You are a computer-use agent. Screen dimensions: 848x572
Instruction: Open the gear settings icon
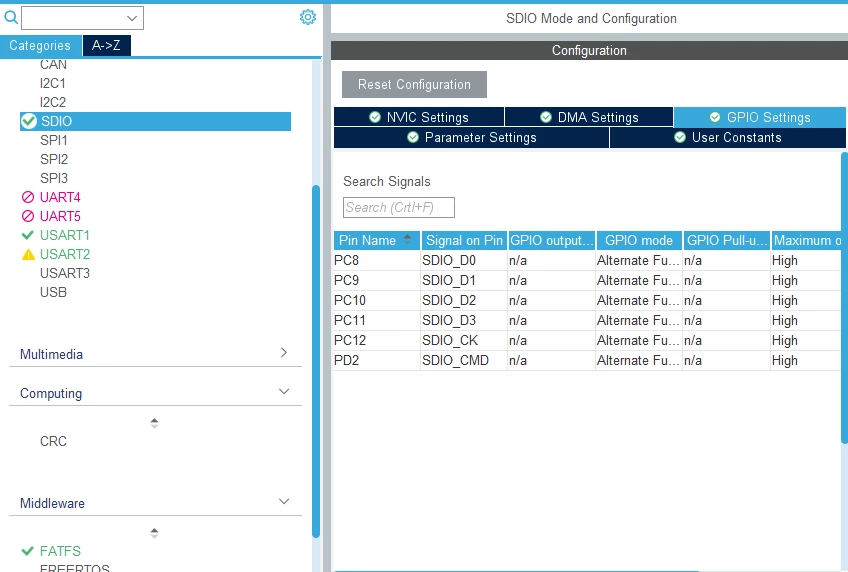[308, 17]
